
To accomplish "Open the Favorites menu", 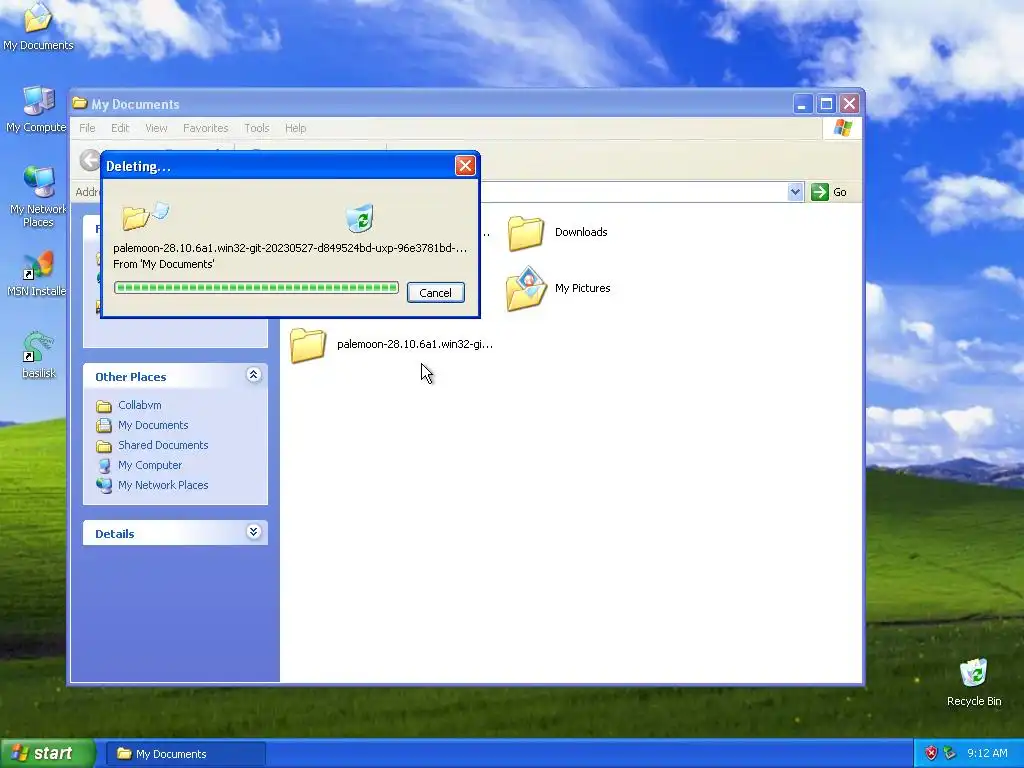I will [206, 128].
